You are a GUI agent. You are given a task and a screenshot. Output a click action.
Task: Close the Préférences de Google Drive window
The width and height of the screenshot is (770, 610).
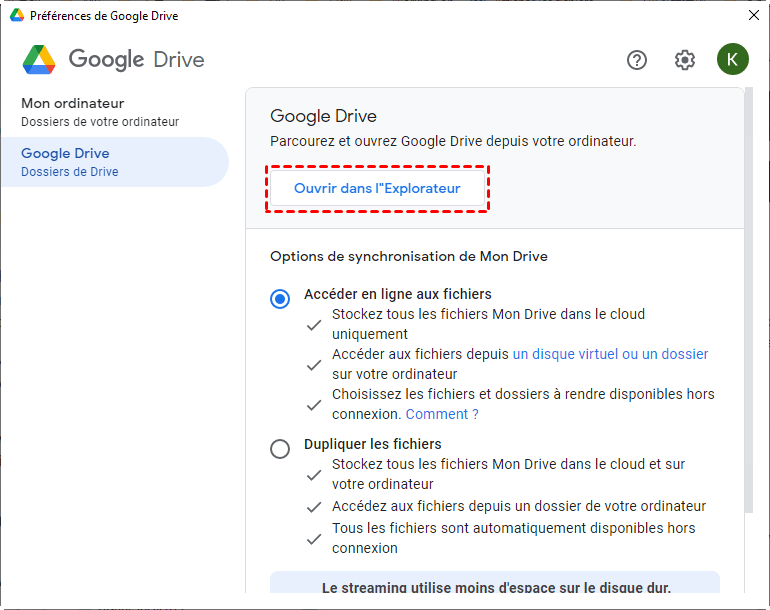754,16
